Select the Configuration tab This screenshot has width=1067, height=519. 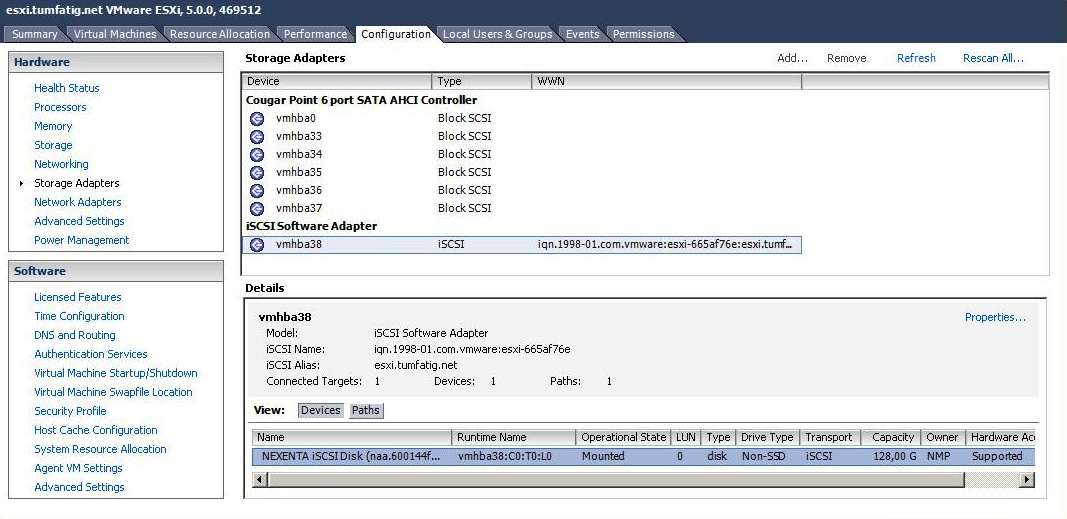tap(395, 34)
